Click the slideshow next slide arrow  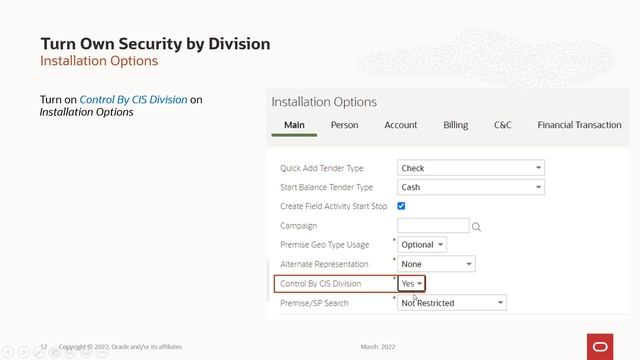(24, 351)
